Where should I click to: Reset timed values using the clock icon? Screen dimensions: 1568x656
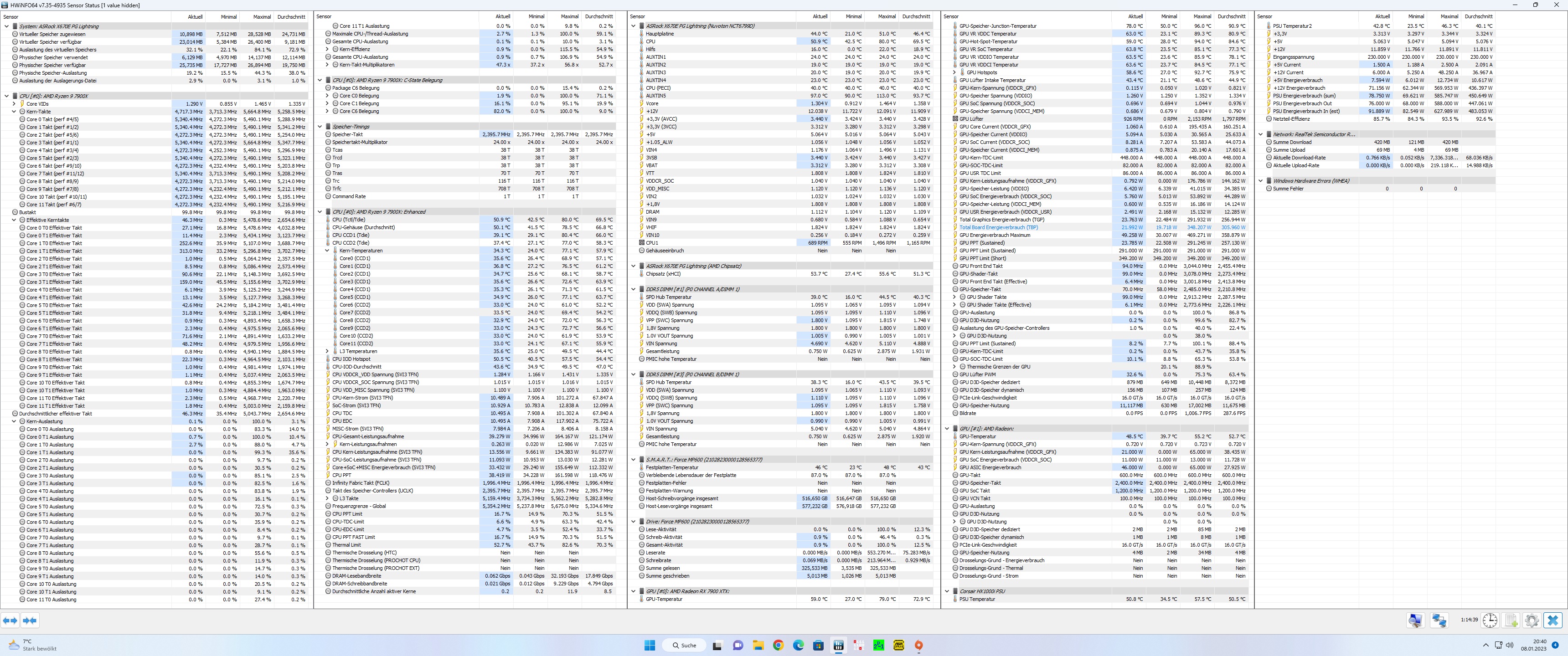[1490, 621]
